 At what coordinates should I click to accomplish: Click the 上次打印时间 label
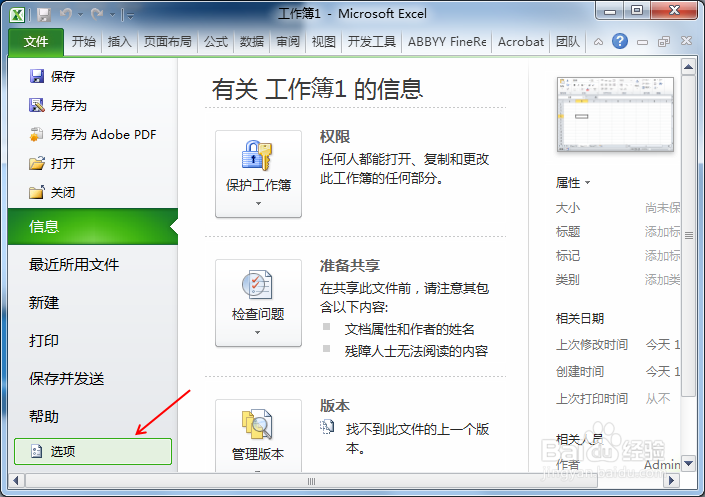point(592,398)
